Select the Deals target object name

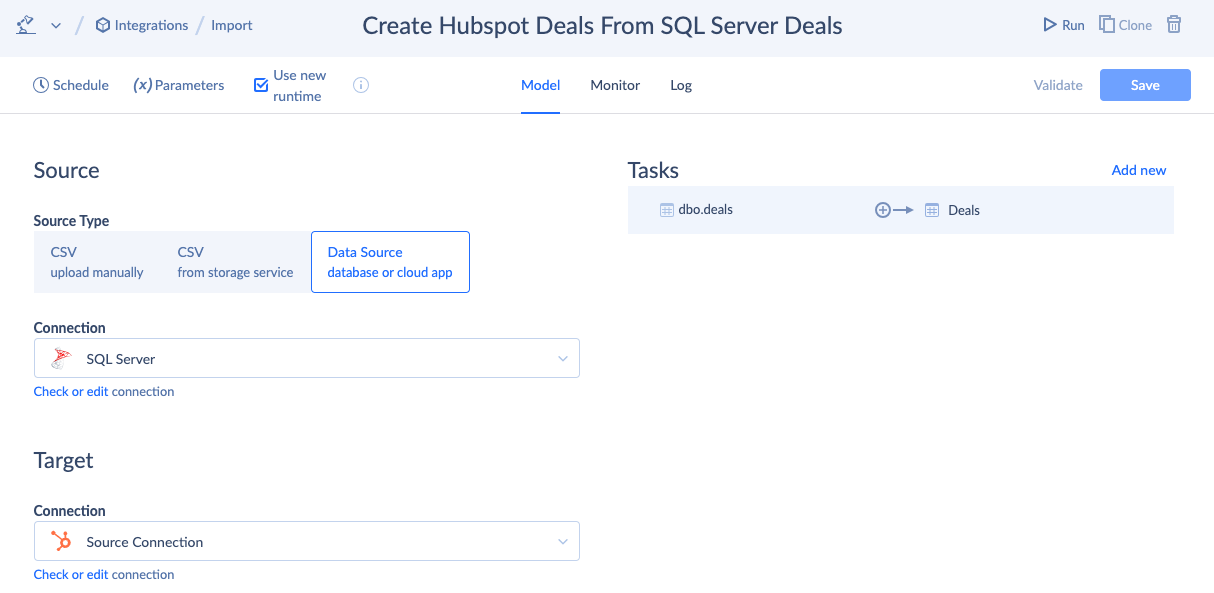tap(964, 210)
